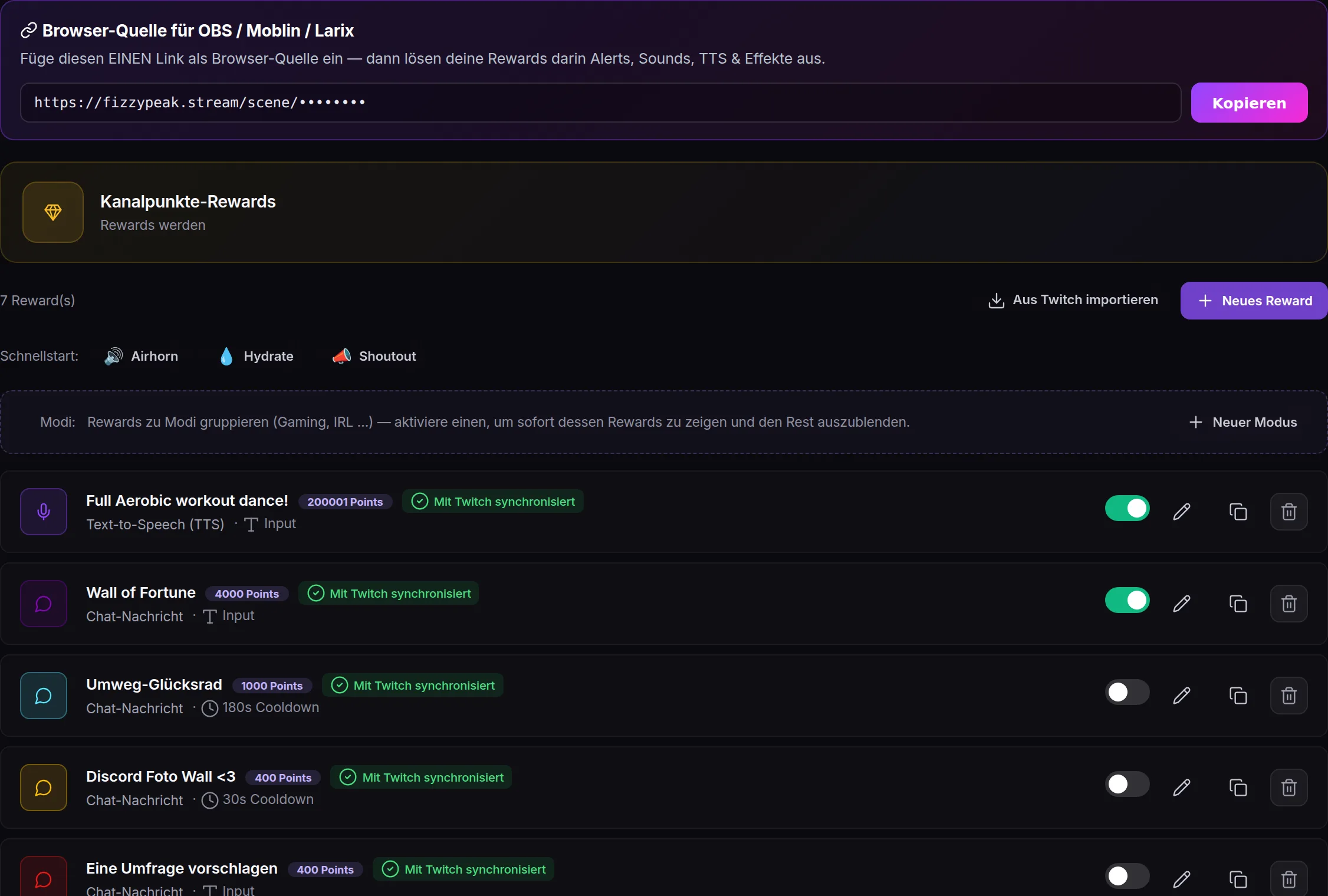Duplicate the Umweg-Glücksrad reward
Image resolution: width=1328 pixels, height=896 pixels.
(1238, 696)
